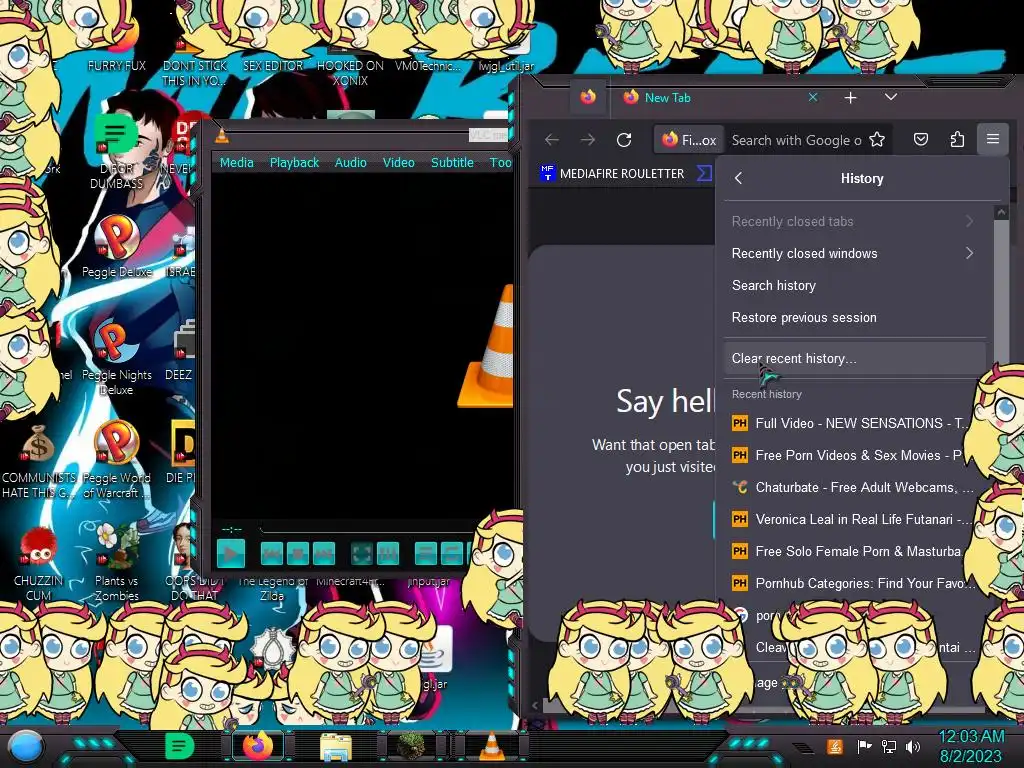Open Plants vs Zombies desktop shortcut

pyautogui.click(x=117, y=562)
